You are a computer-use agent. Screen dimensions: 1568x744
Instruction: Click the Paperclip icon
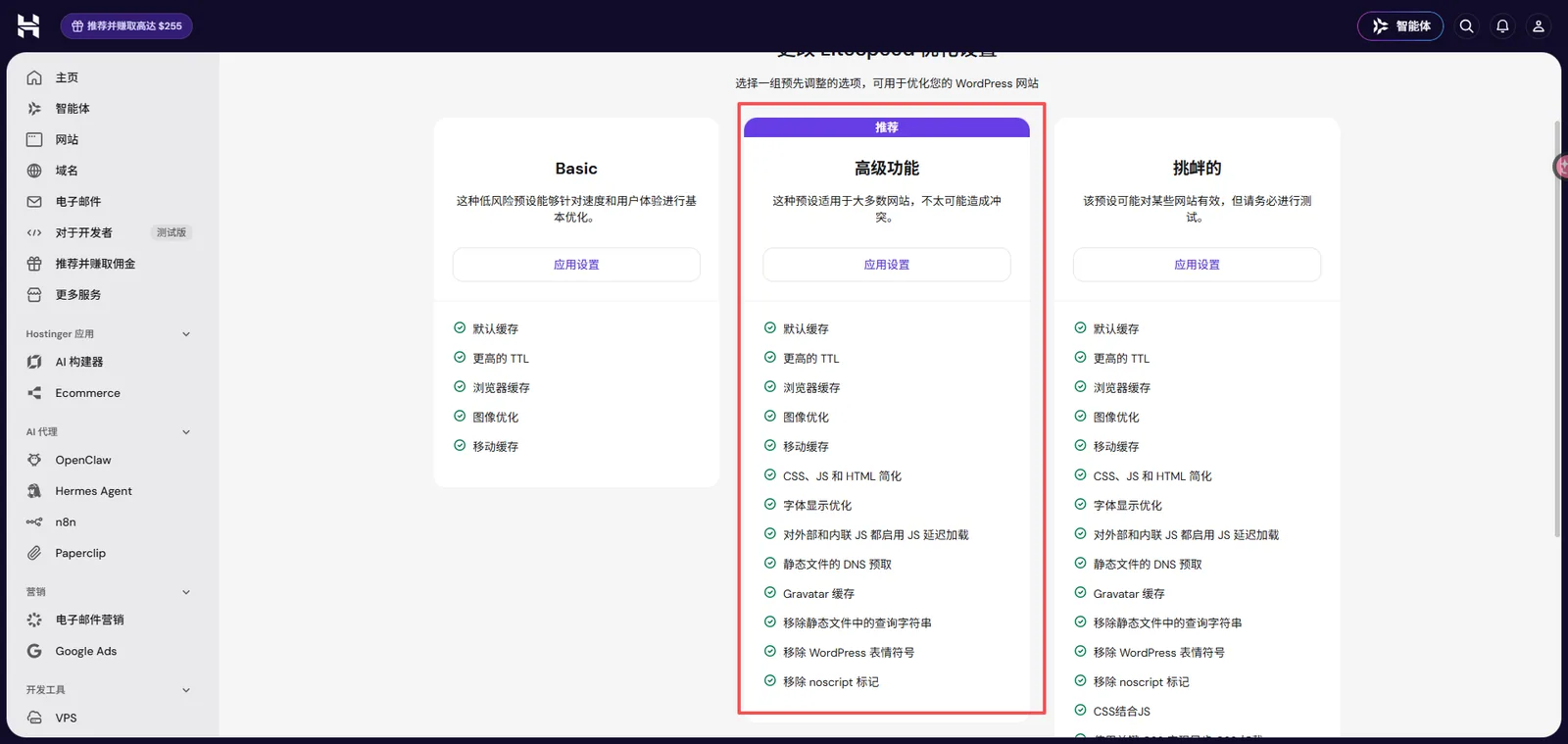click(x=34, y=553)
